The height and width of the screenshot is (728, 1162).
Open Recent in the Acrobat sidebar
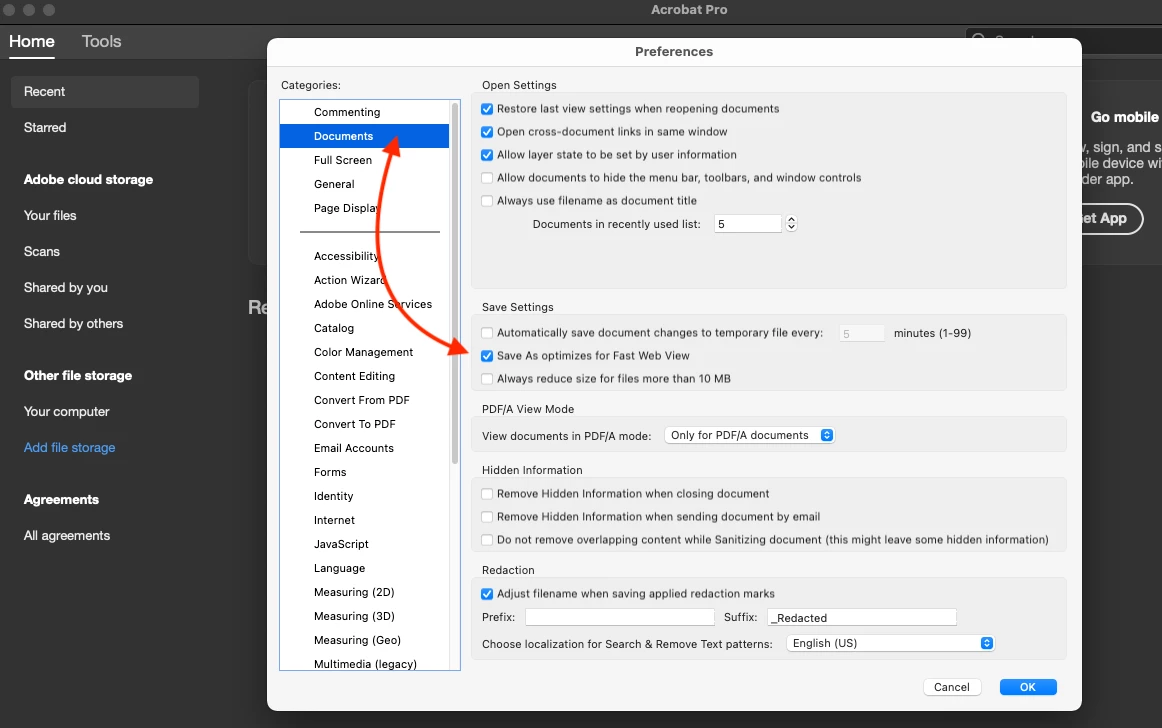click(104, 92)
